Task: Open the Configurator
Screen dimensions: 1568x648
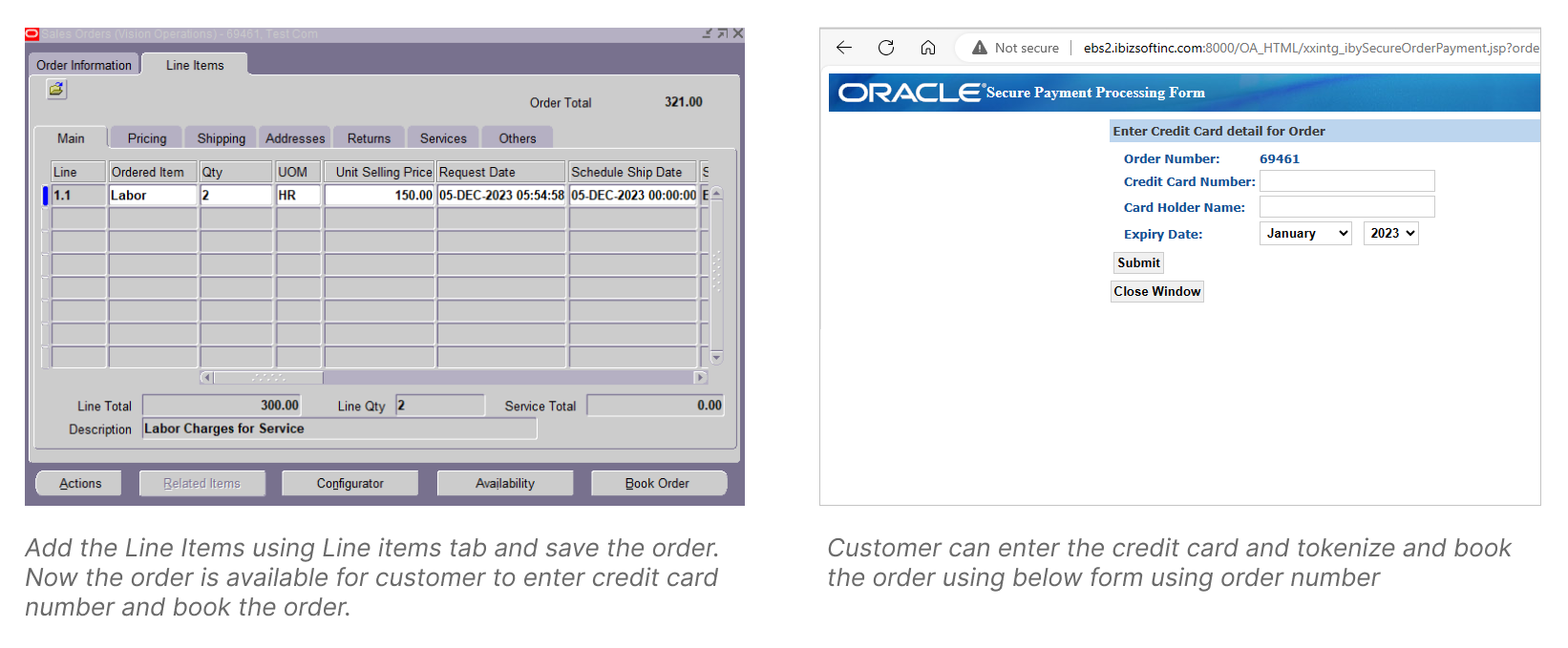Action: point(350,483)
